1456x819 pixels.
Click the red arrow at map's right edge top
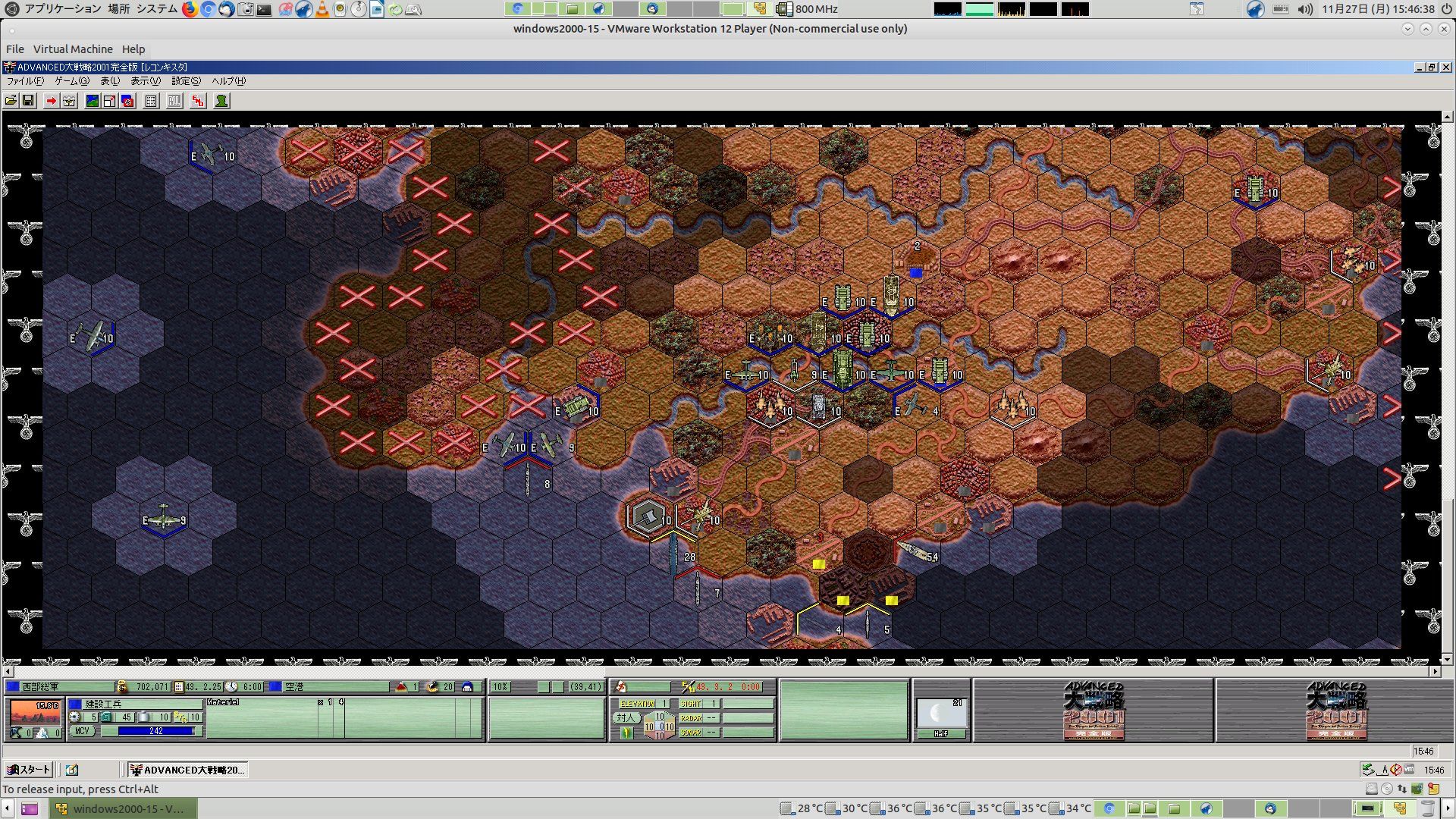[x=1392, y=187]
